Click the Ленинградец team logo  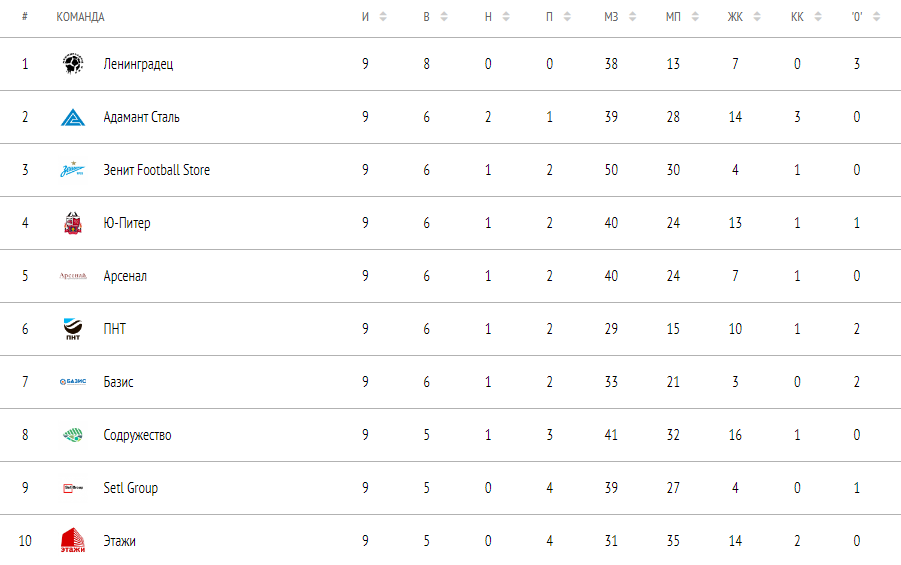tap(73, 64)
